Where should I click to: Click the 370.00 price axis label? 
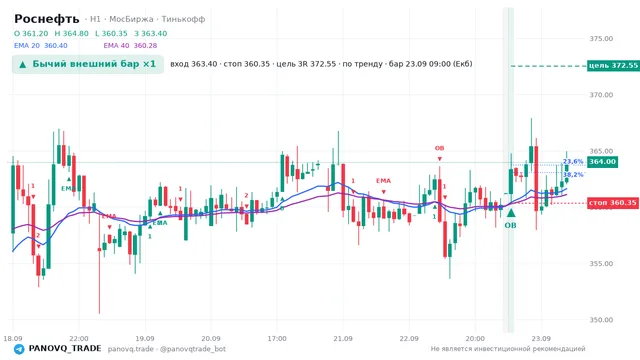click(601, 95)
